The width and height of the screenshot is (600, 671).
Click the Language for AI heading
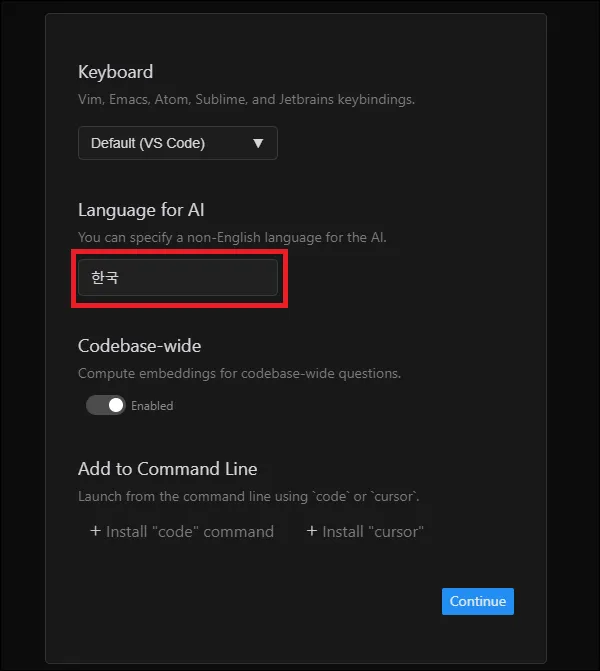pos(141,210)
